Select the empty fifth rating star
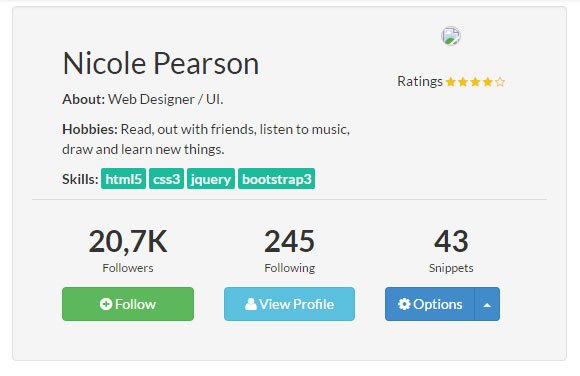Image resolution: width=580 pixels, height=376 pixels. click(500, 81)
